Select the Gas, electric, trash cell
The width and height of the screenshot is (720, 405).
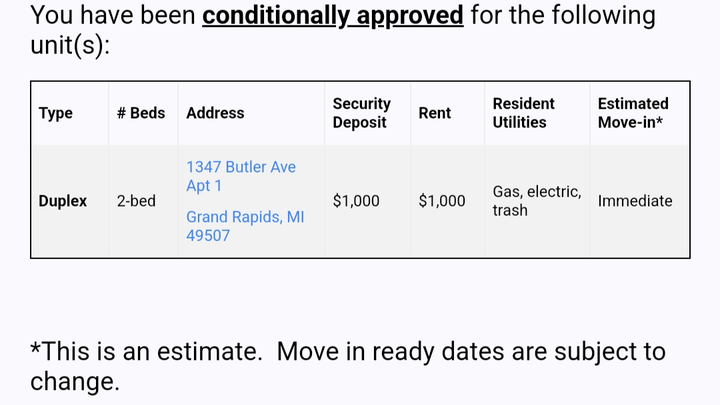(x=537, y=201)
